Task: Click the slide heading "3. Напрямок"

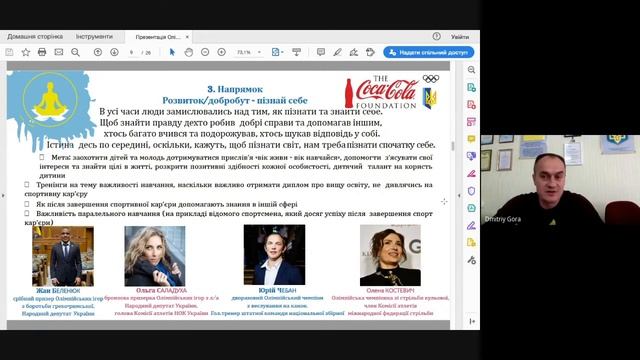Action: click(x=235, y=89)
